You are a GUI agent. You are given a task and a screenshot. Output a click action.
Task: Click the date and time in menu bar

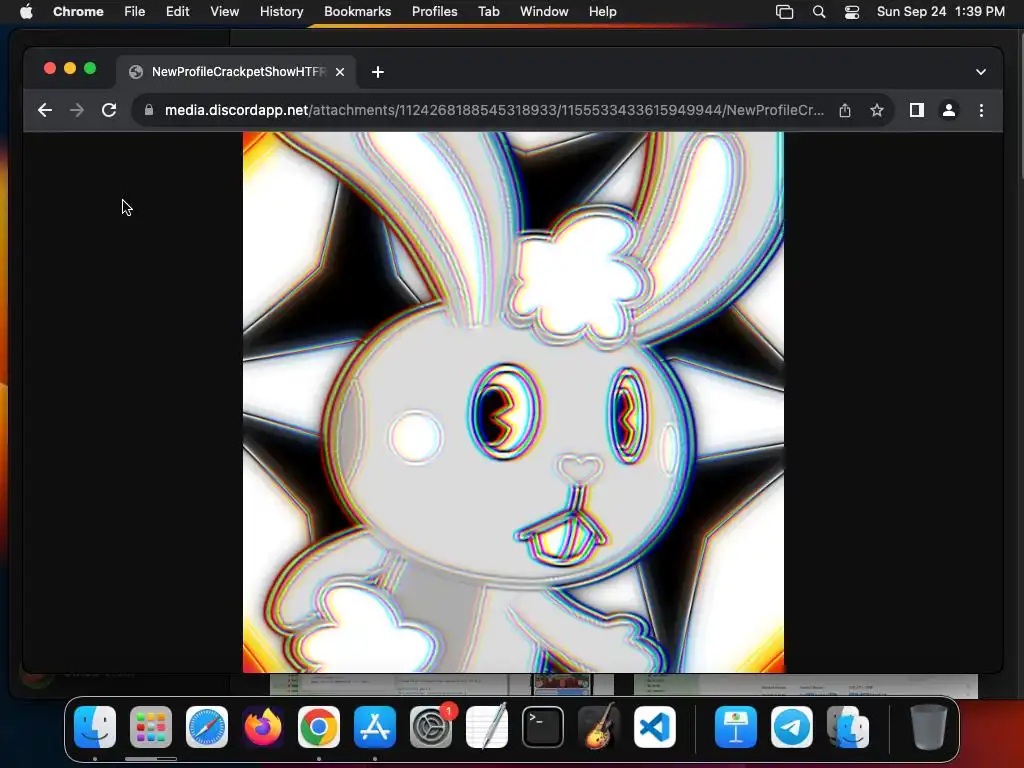point(940,12)
